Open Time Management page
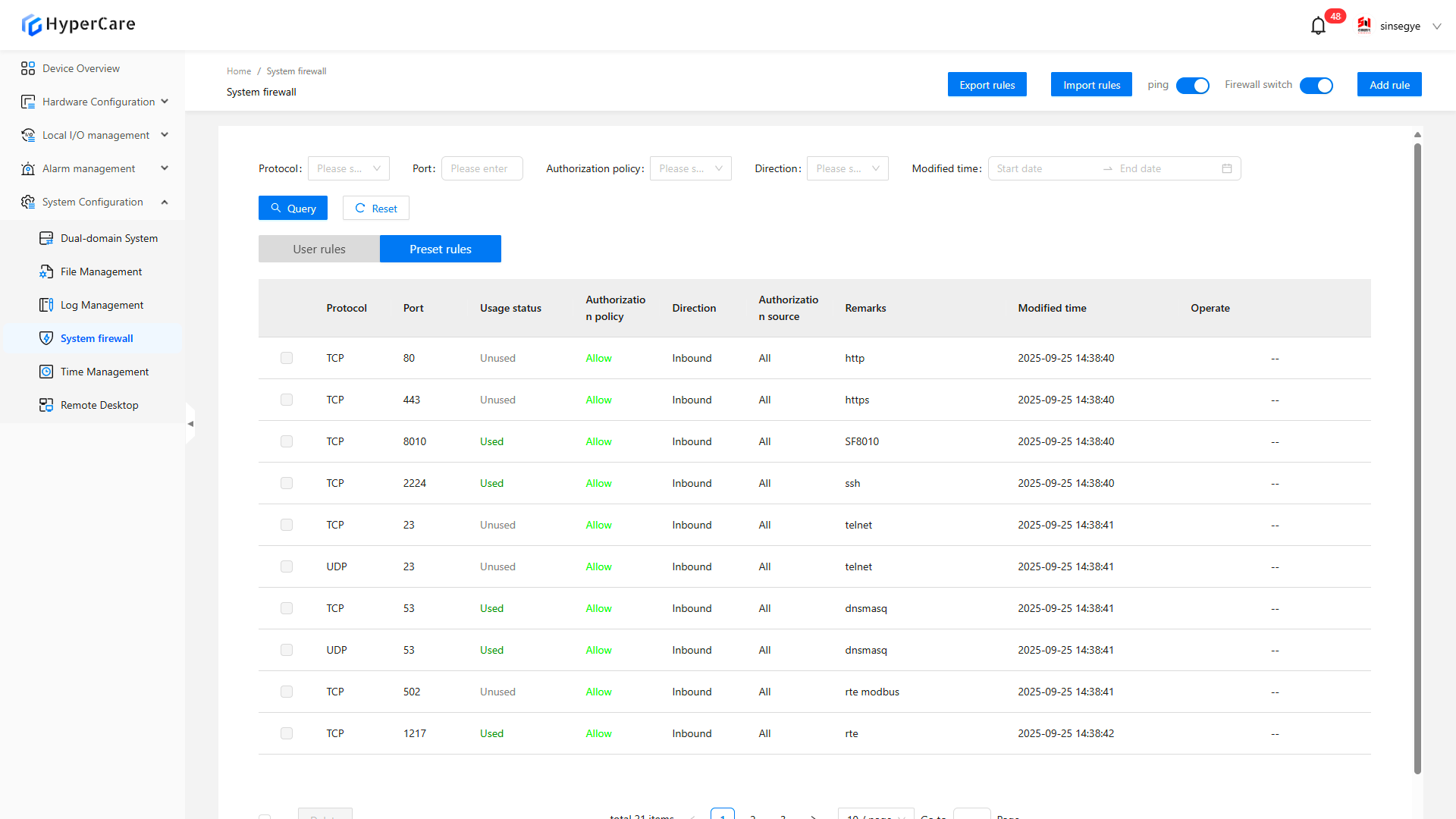 (104, 372)
